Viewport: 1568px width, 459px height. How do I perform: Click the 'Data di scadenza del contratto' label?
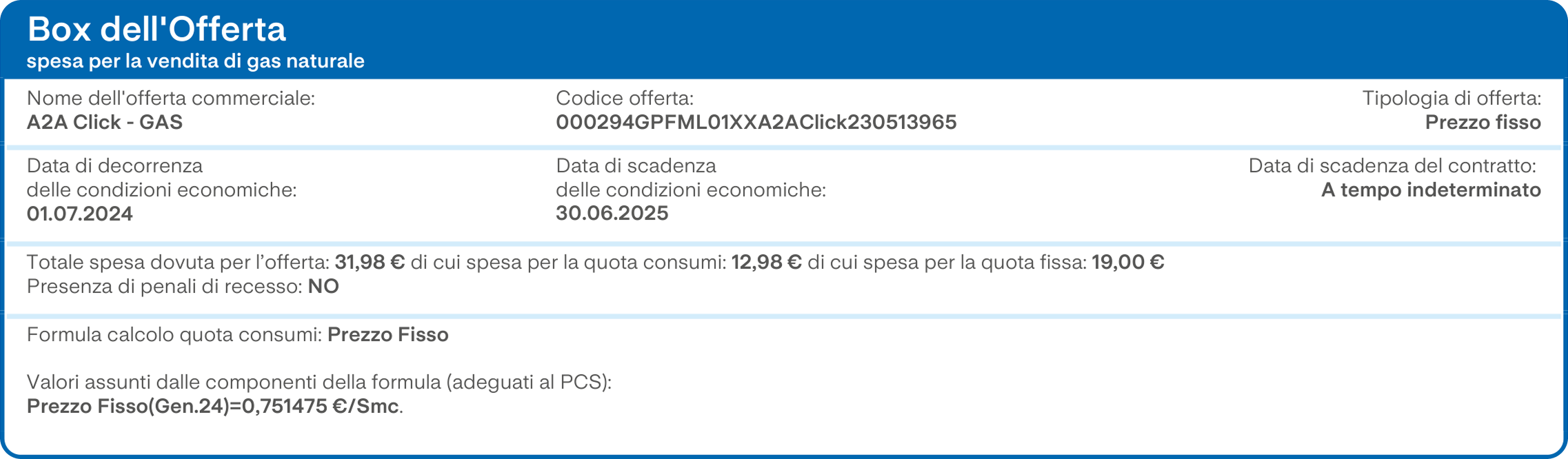[x=1393, y=165]
